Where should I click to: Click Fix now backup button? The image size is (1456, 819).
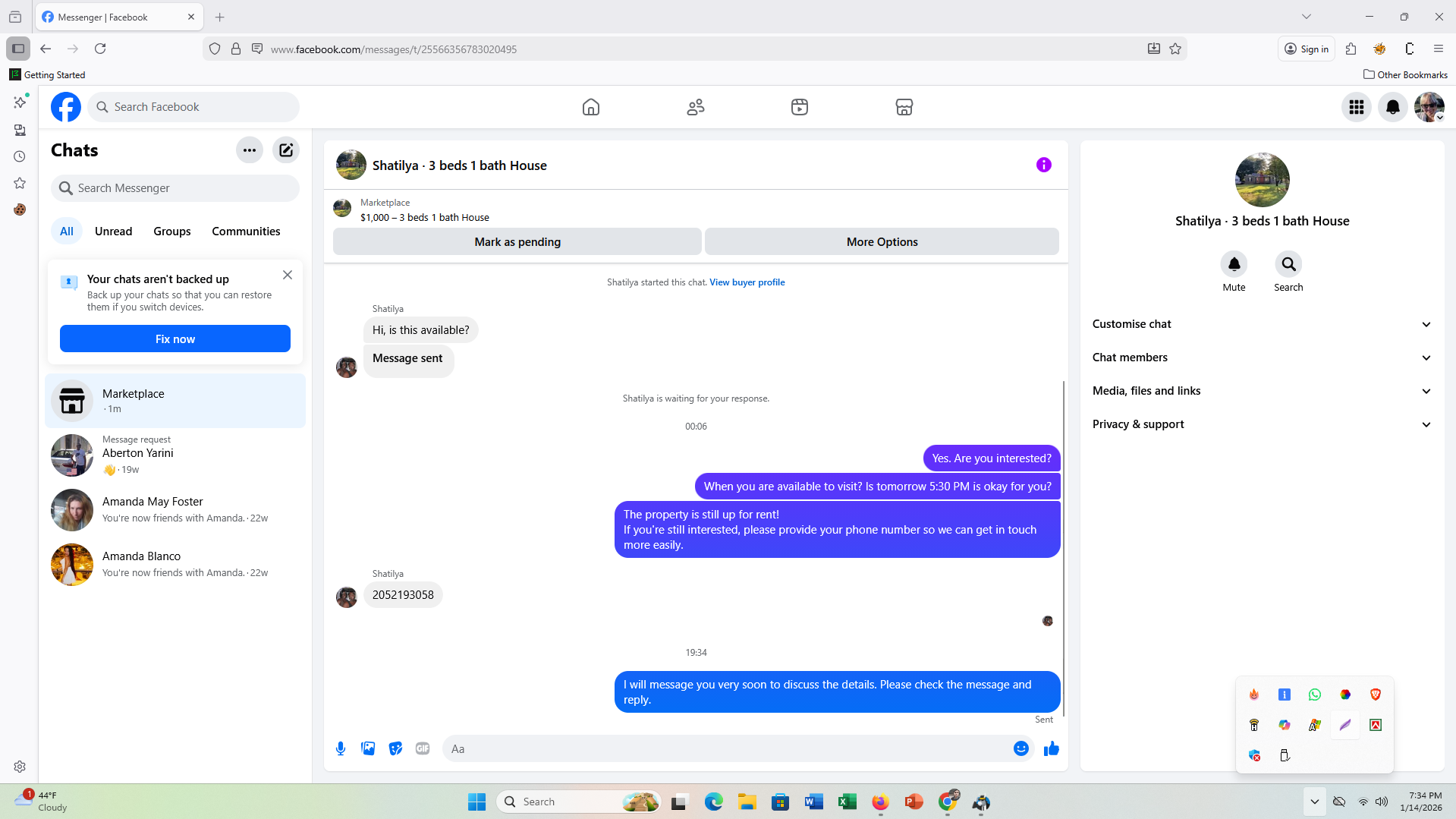tap(175, 339)
